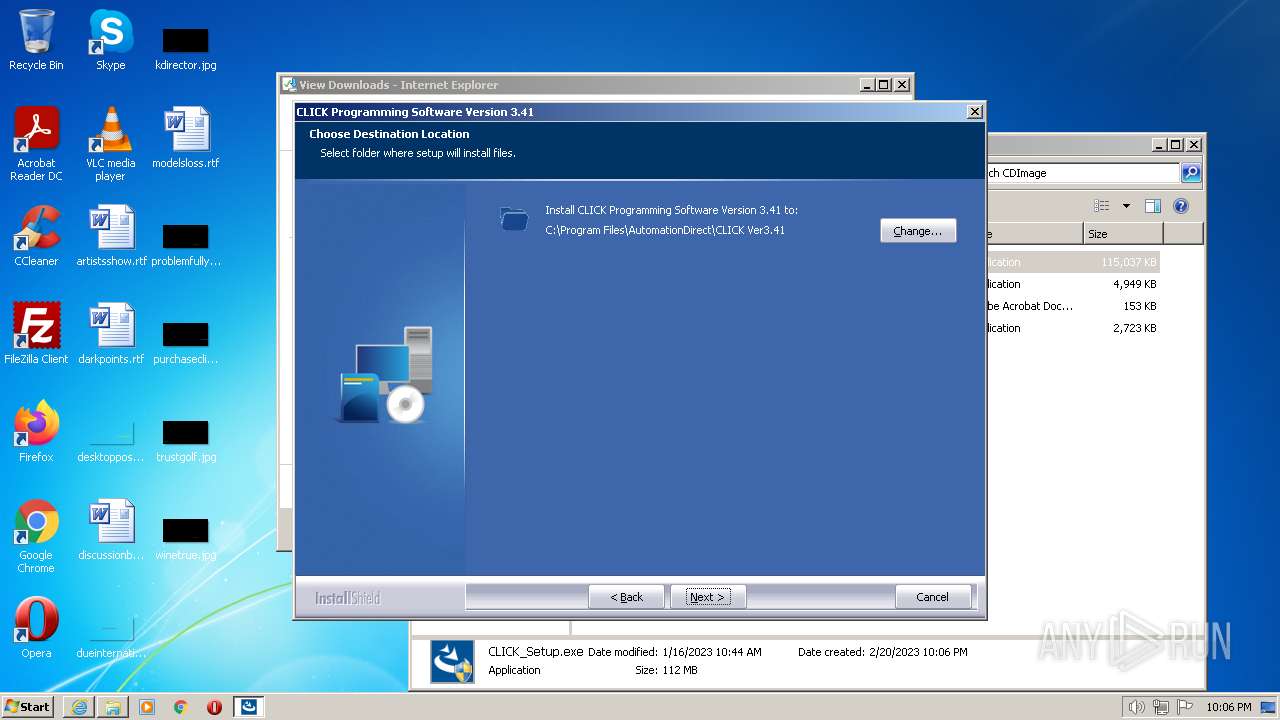Click Next to continue installation
The width and height of the screenshot is (1280, 720).
[707, 597]
